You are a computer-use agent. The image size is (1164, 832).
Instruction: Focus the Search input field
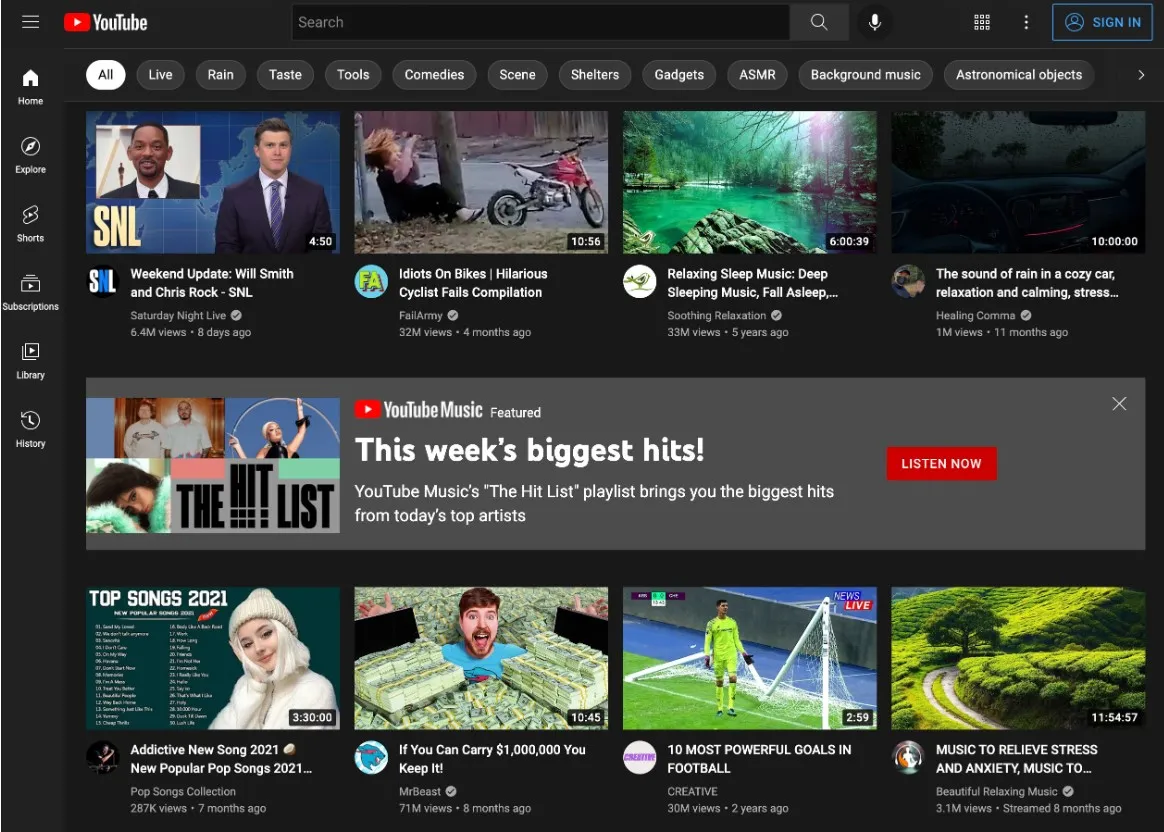tap(540, 22)
